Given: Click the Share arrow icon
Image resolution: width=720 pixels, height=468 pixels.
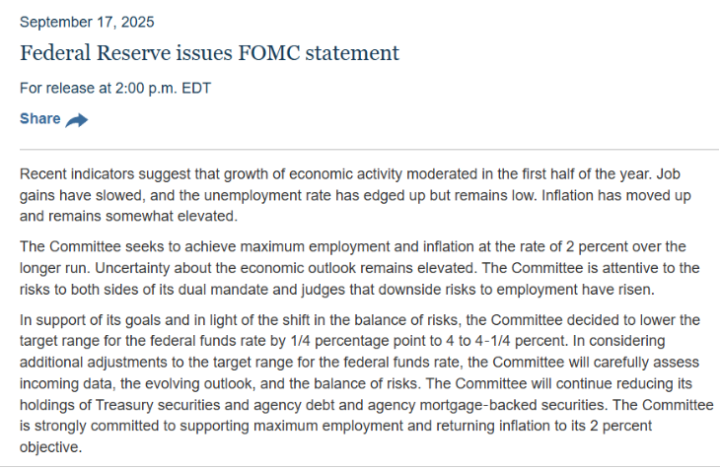Looking at the screenshot, I should pyautogui.click(x=76, y=120).
